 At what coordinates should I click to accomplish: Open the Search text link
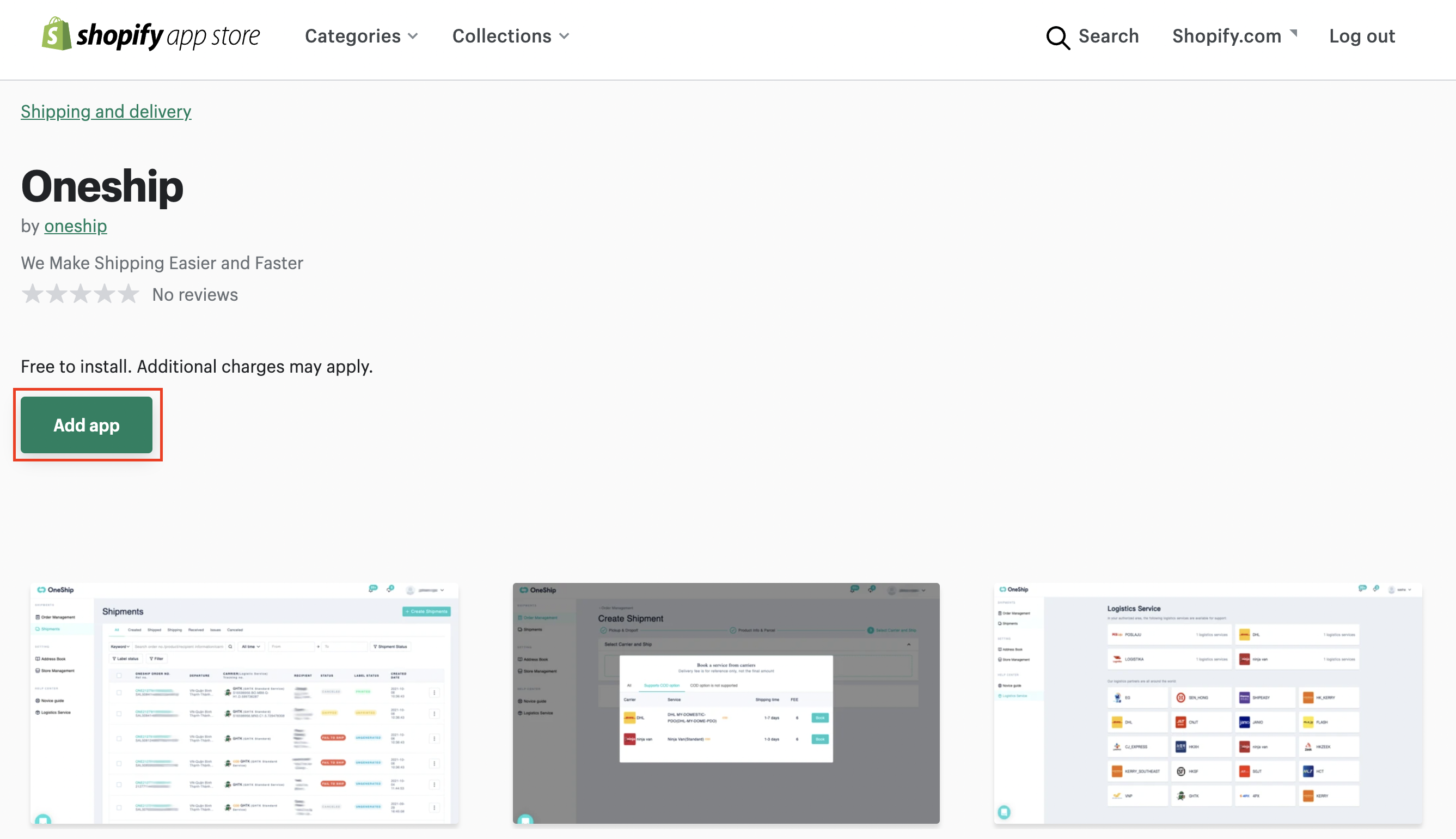(x=1108, y=36)
